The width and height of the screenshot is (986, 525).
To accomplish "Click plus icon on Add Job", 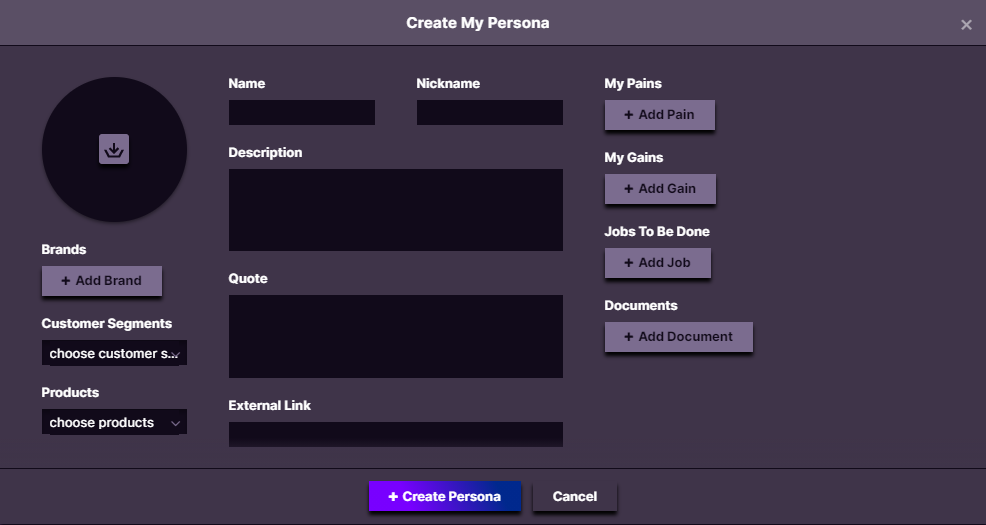I will point(628,263).
